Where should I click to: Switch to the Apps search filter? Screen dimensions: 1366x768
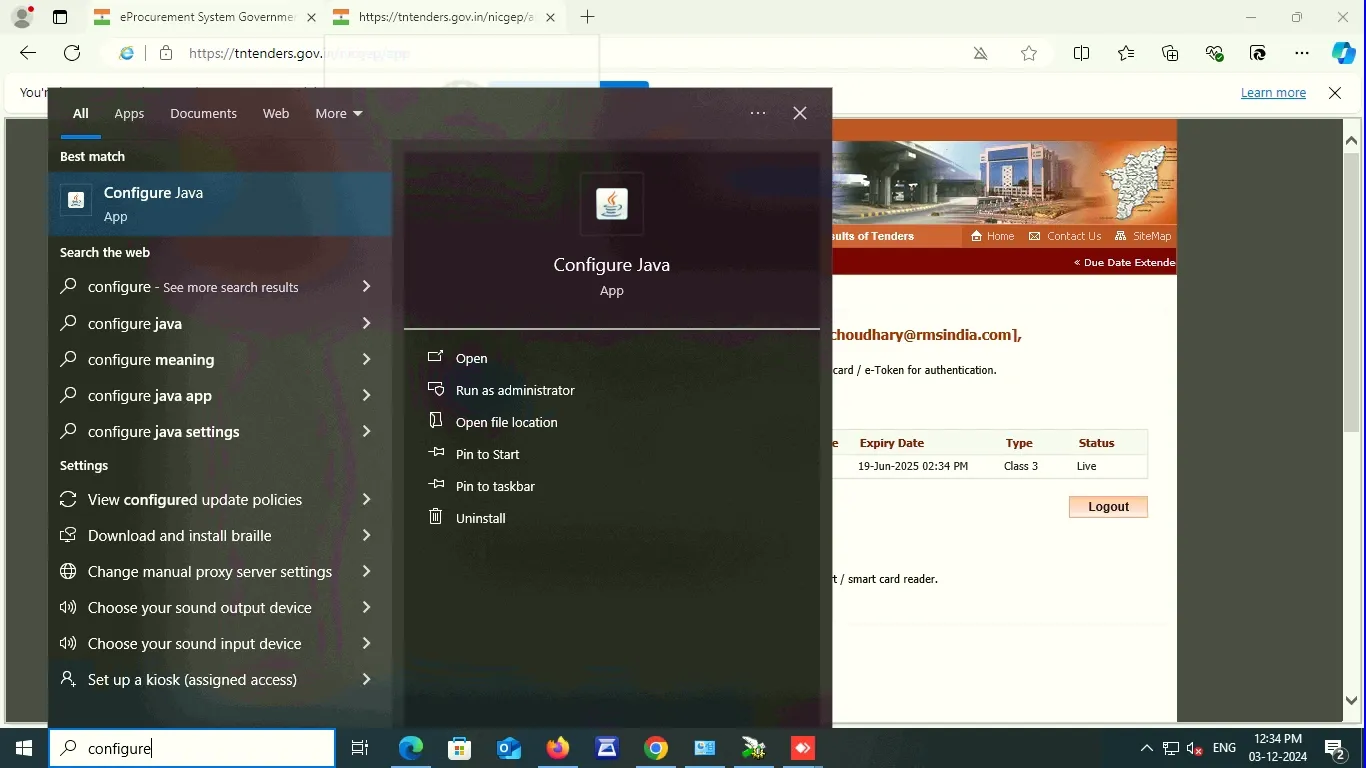129,113
